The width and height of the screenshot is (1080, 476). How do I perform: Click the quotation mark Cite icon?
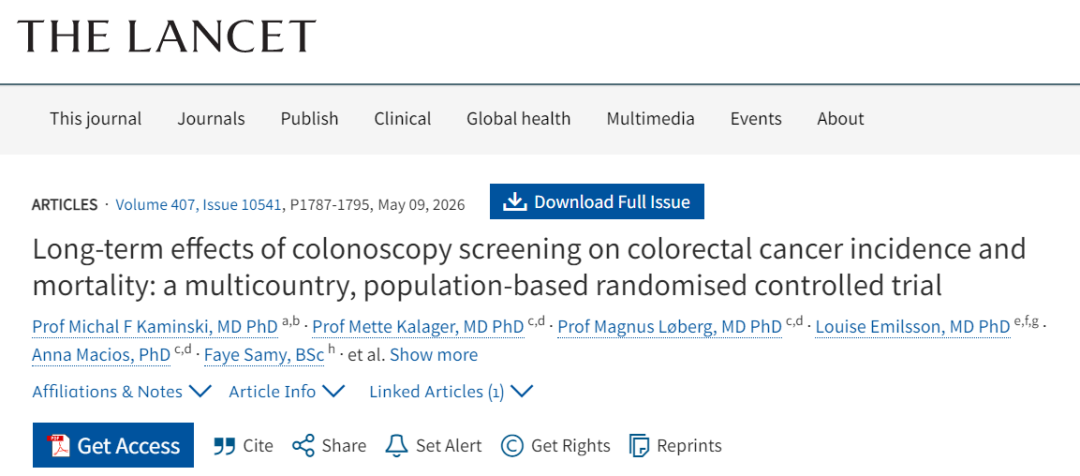(x=224, y=446)
